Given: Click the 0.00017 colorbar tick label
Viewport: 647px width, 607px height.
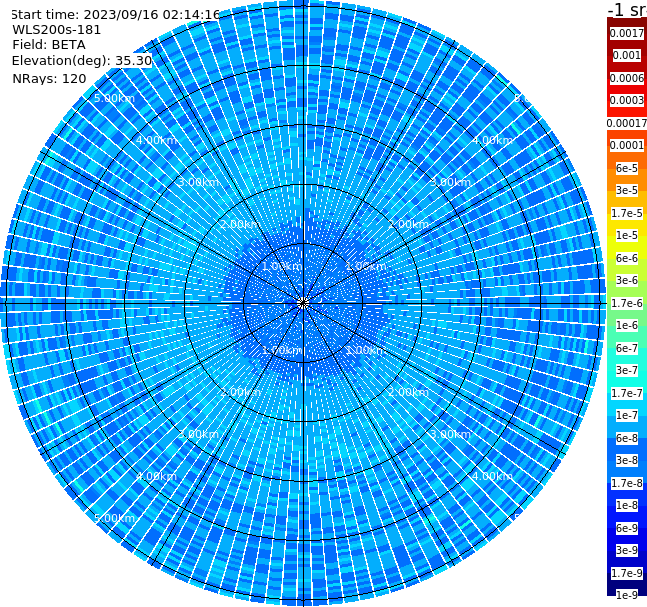Looking at the screenshot, I should [627, 123].
